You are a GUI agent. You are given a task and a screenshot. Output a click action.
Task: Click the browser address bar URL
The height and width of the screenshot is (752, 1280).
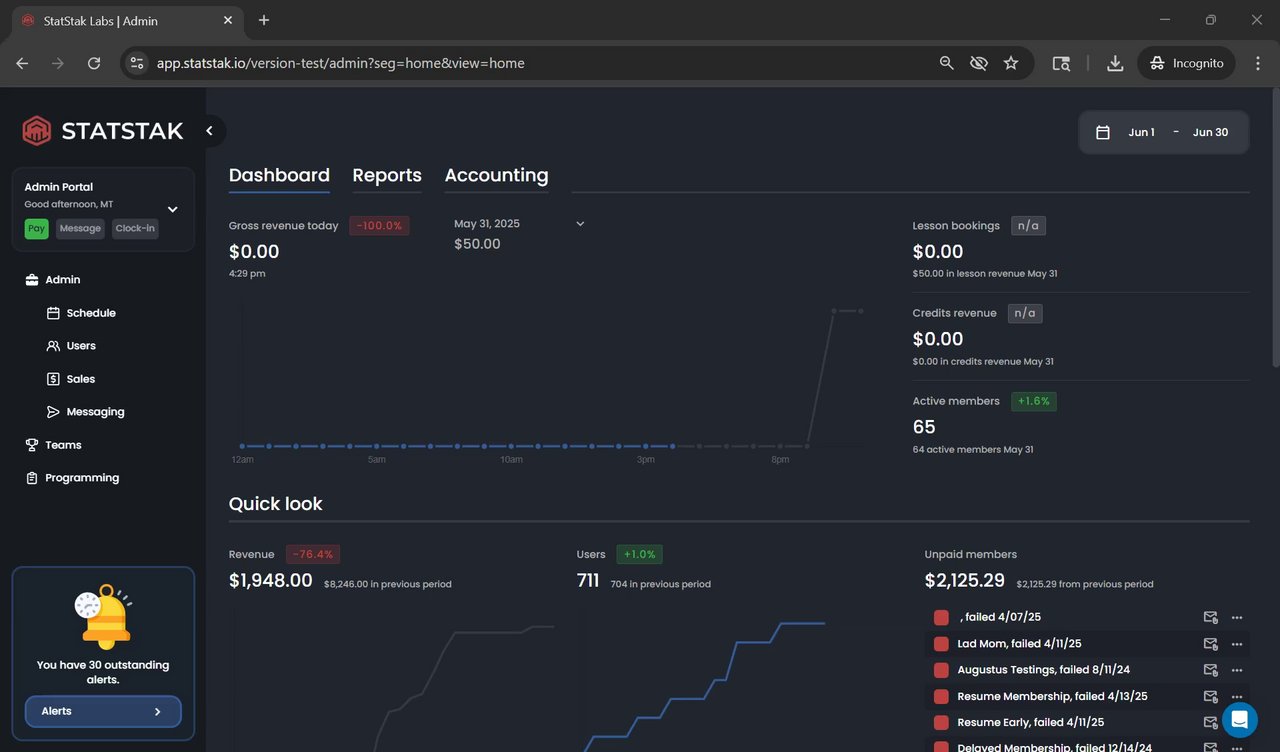(x=341, y=63)
